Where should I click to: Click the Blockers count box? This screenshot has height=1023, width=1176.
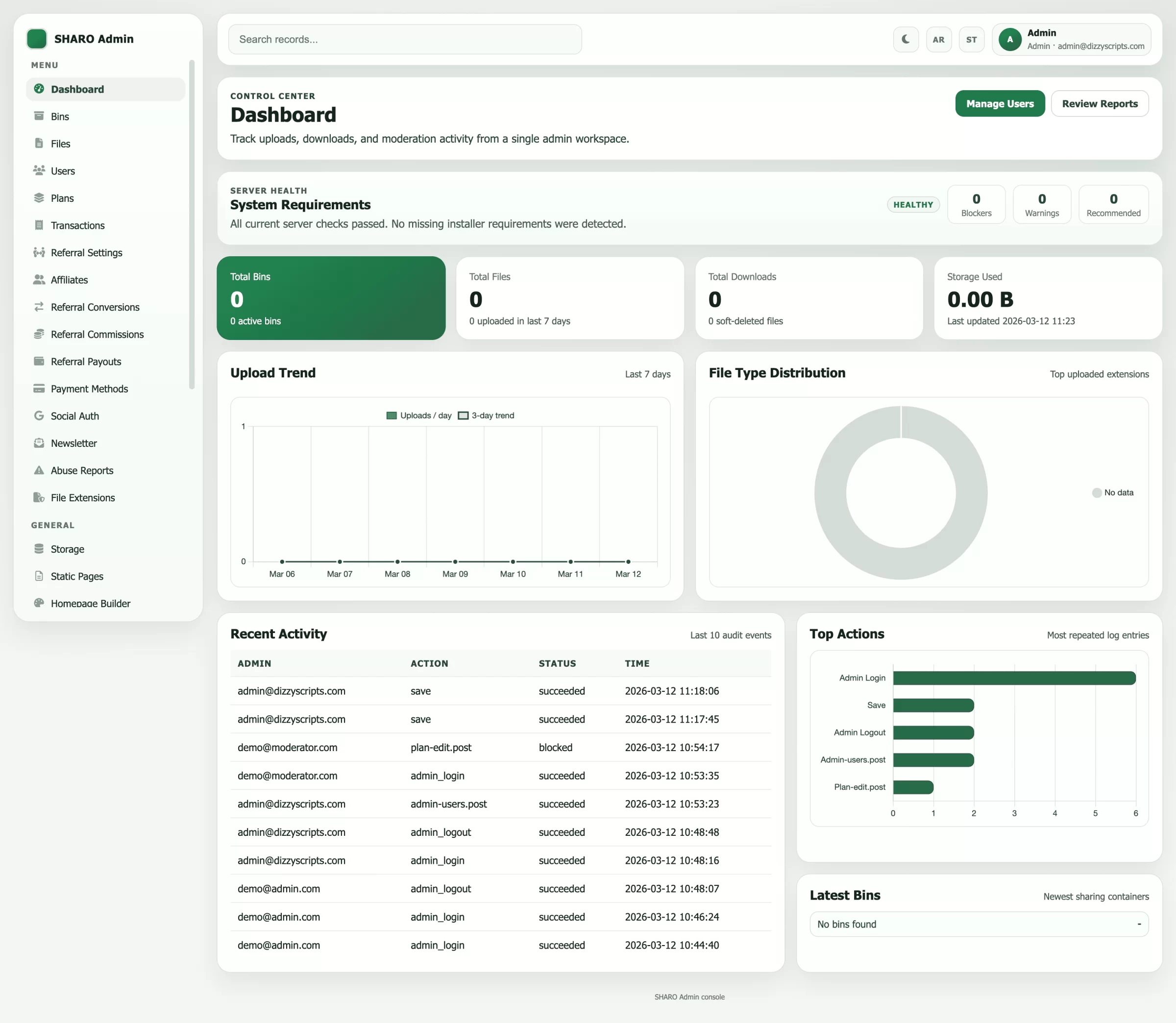pyautogui.click(x=976, y=204)
